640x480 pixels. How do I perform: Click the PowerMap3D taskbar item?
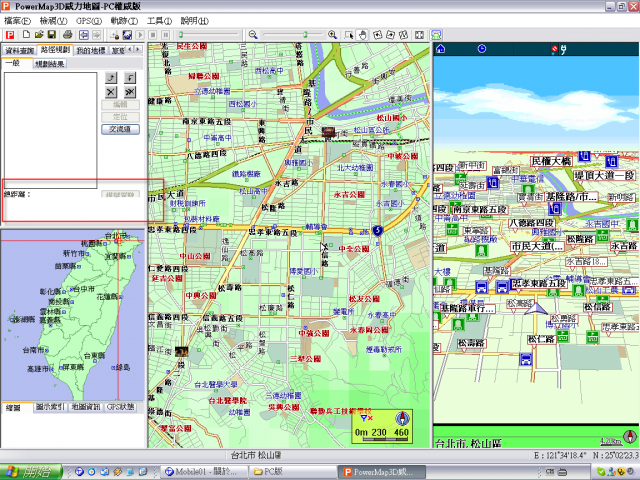[x=381, y=472]
